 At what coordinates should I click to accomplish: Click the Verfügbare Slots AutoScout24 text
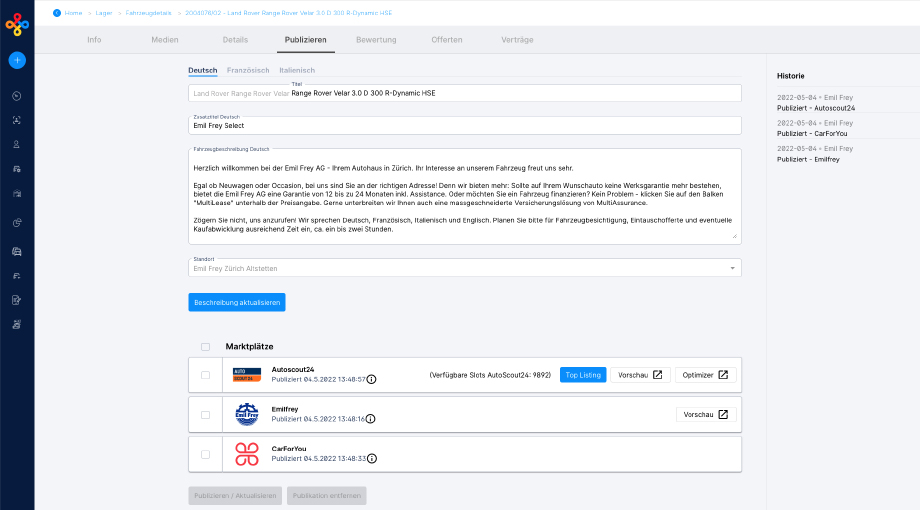point(491,375)
